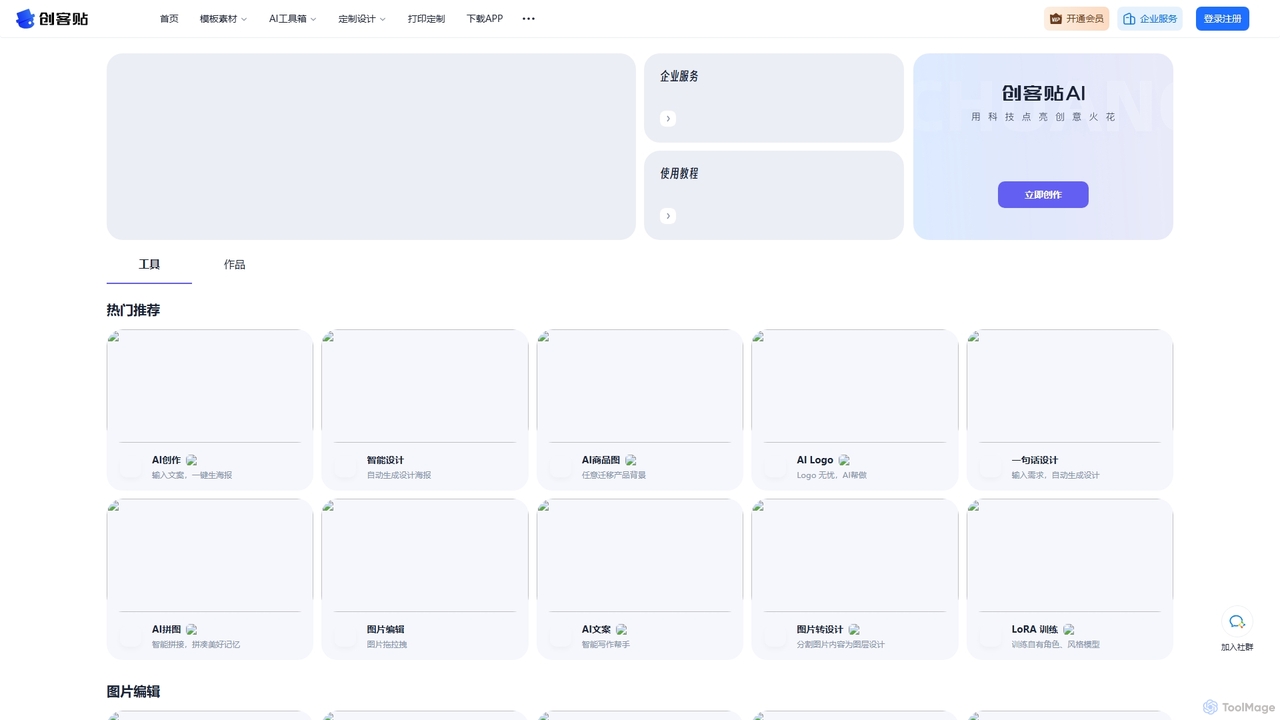Click the 登录注册 button

coord(1222,19)
